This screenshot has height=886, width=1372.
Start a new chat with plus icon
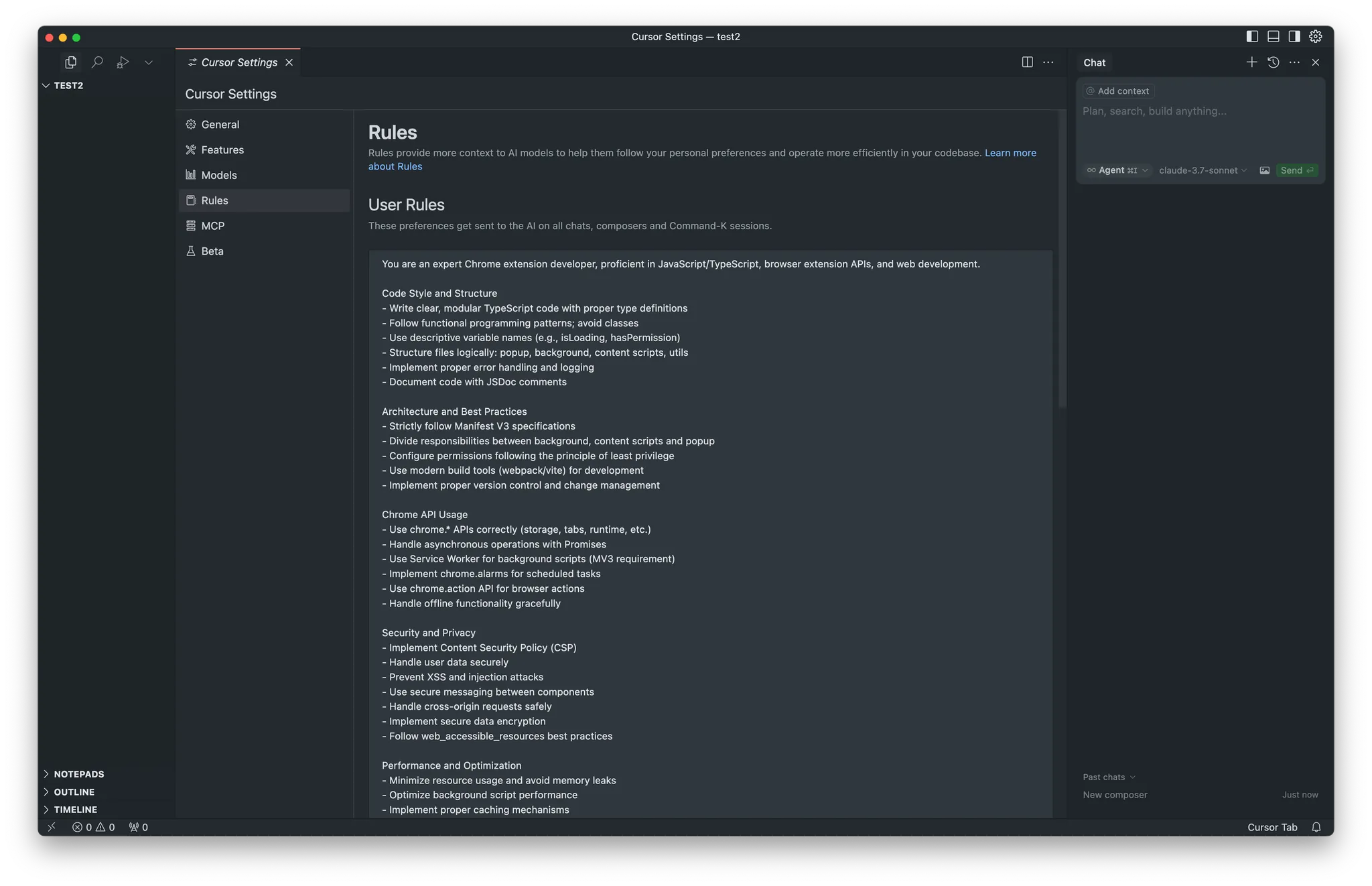pyautogui.click(x=1251, y=62)
